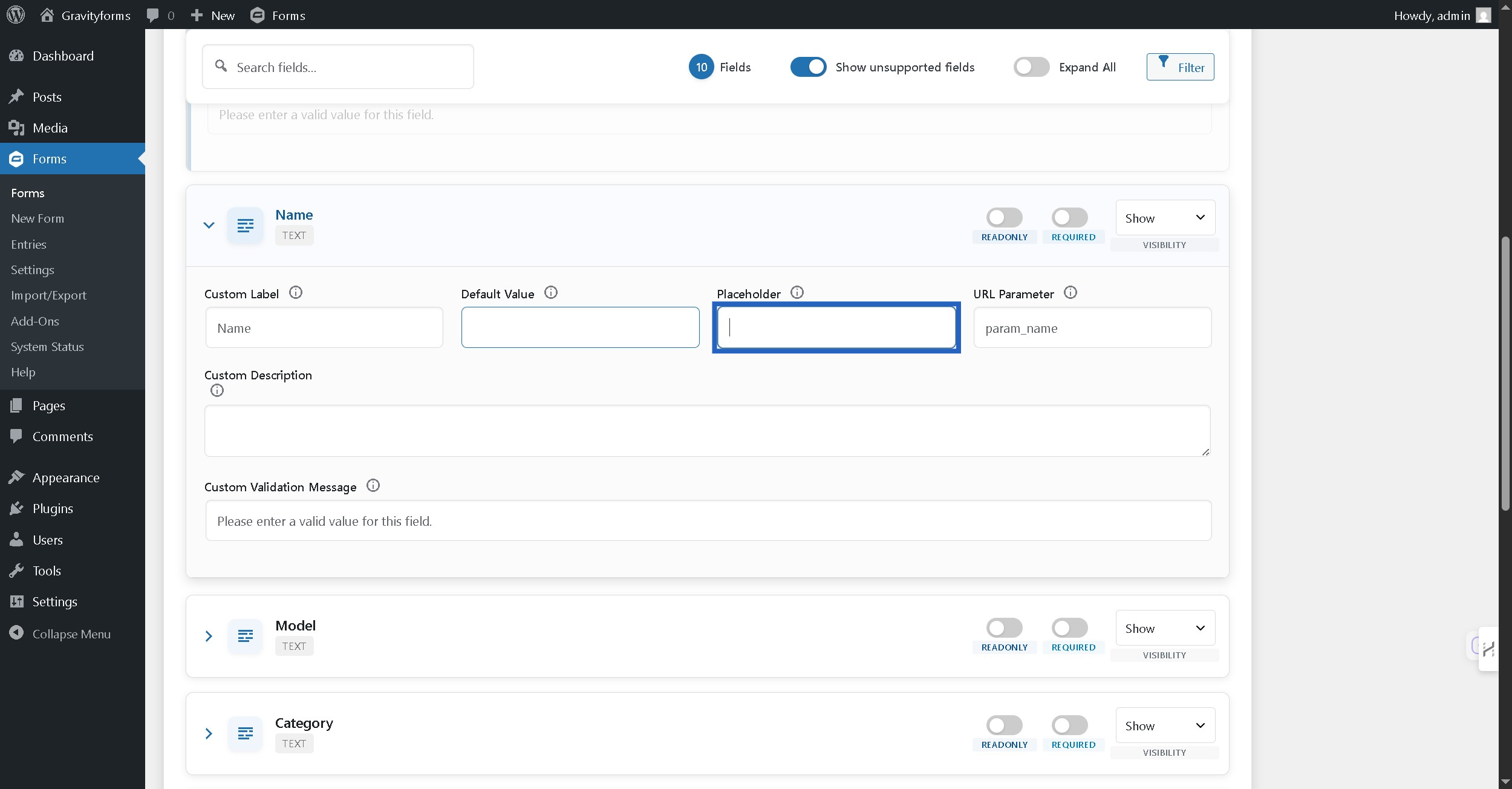Click the Filter button
This screenshot has width=1512, height=789.
point(1180,67)
